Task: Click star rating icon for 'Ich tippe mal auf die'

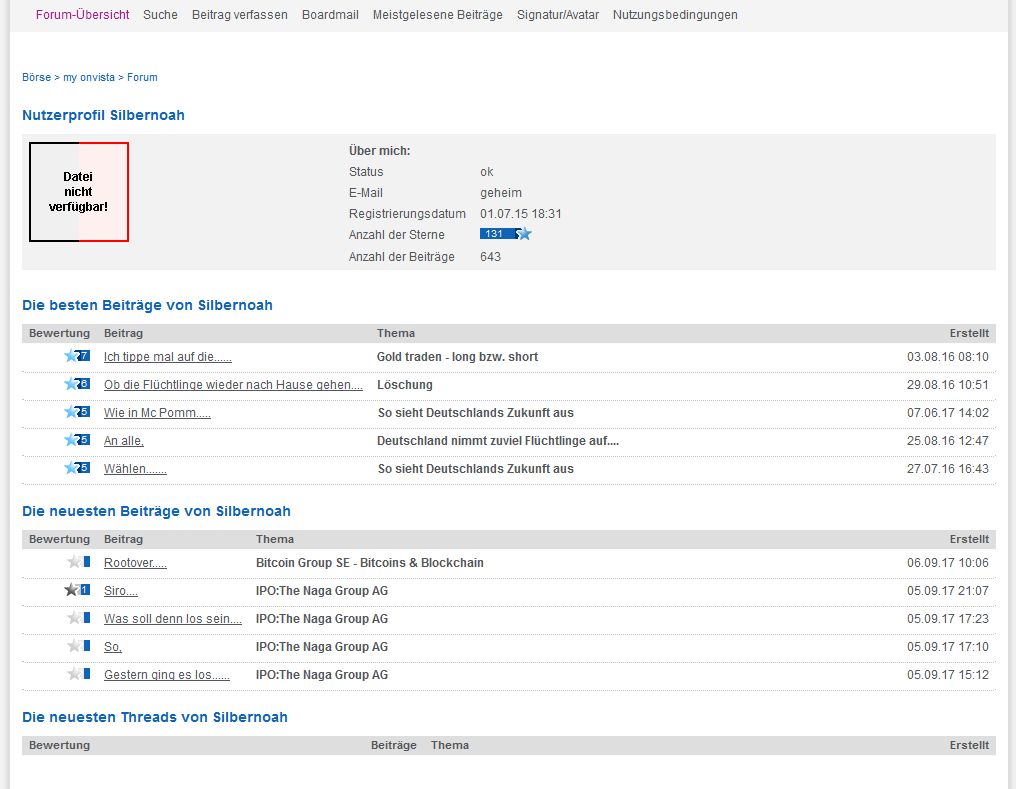Action: [x=76, y=357]
